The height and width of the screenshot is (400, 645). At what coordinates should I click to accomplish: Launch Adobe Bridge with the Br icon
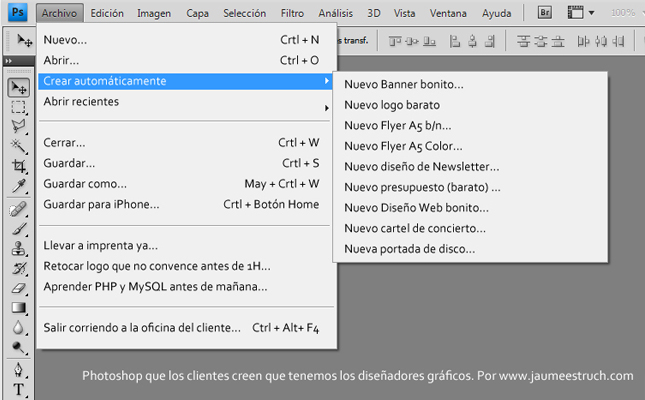(545, 13)
